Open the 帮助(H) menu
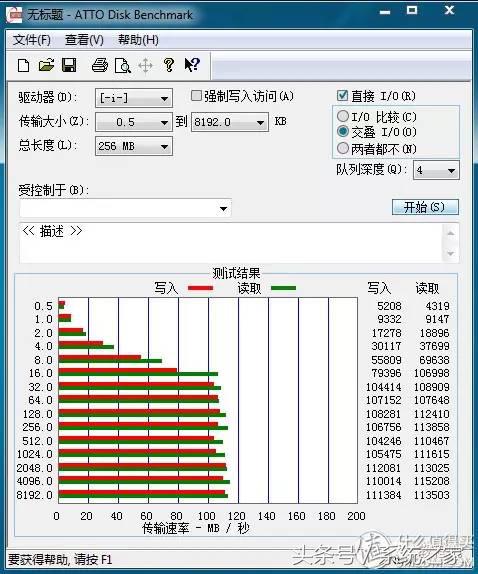478x574 pixels. pyautogui.click(x=138, y=40)
